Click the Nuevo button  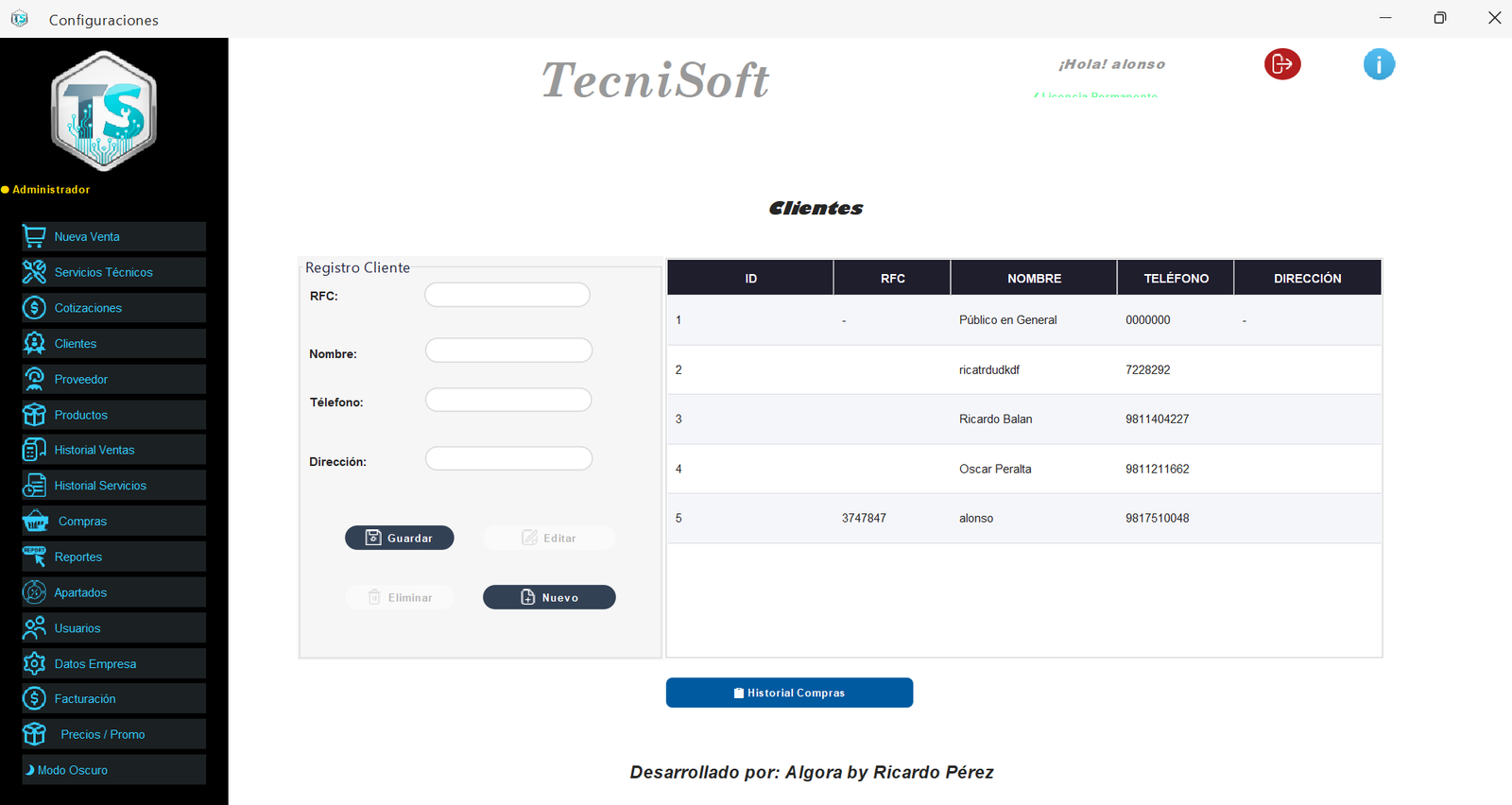pos(549,597)
